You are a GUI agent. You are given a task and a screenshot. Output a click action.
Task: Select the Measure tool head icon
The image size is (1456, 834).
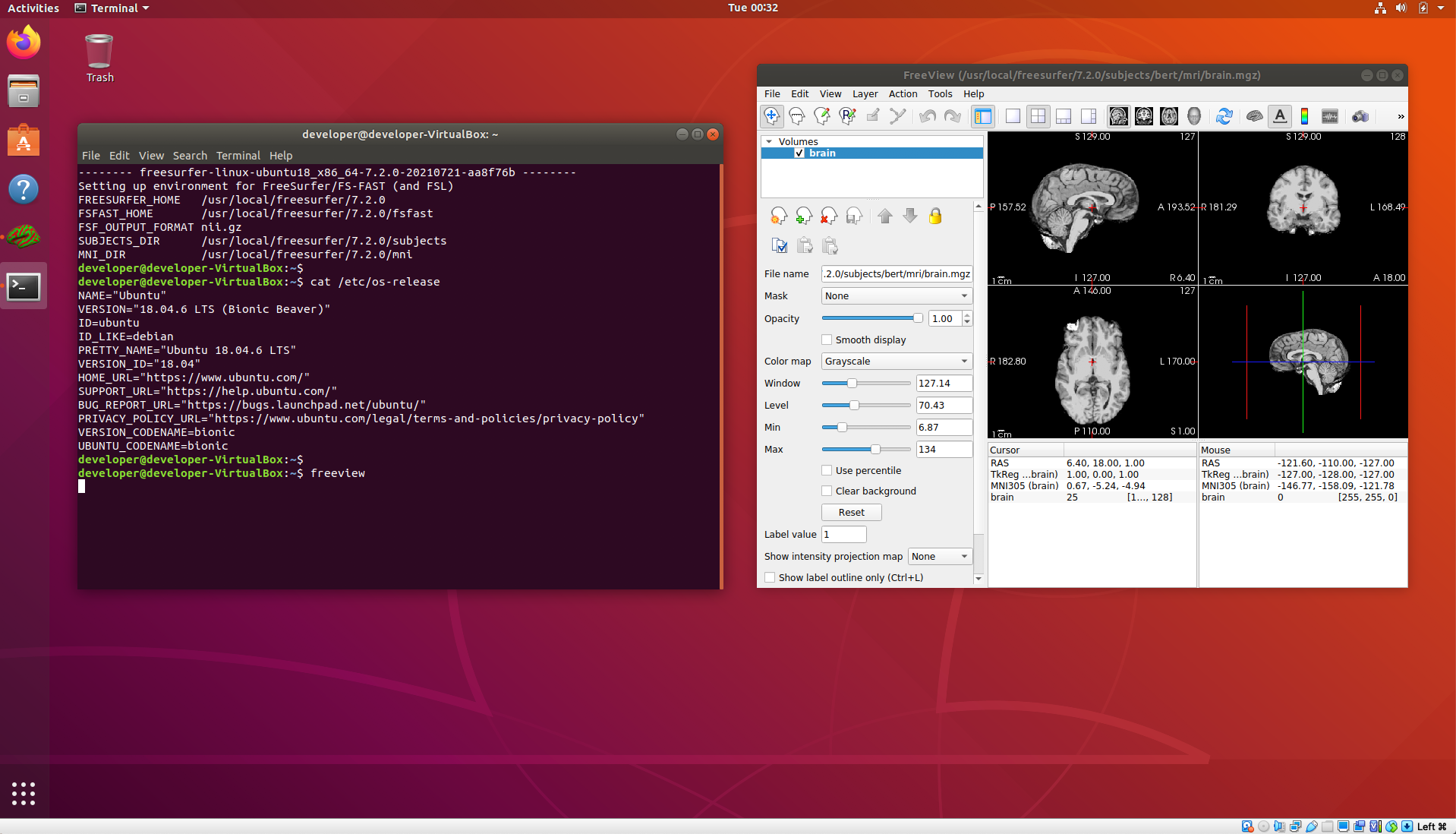pos(796,116)
